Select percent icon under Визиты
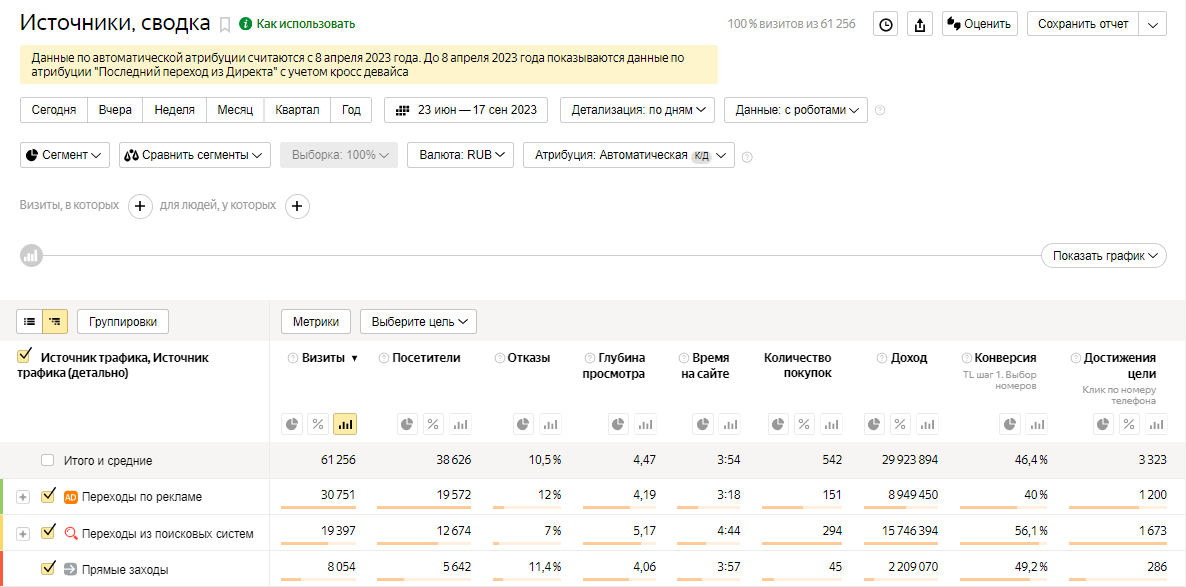 coord(318,424)
